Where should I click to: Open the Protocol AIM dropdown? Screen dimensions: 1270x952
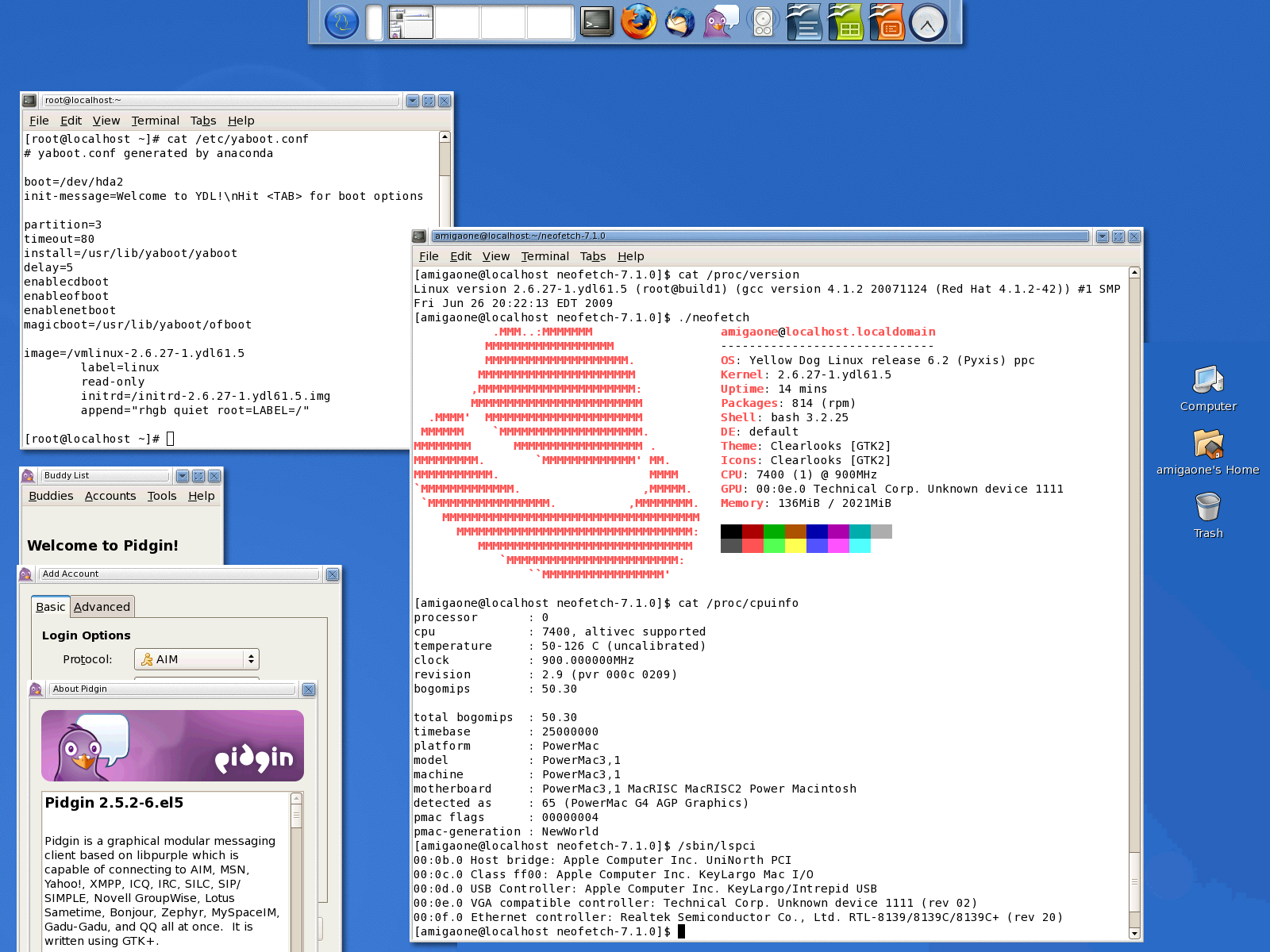(197, 659)
